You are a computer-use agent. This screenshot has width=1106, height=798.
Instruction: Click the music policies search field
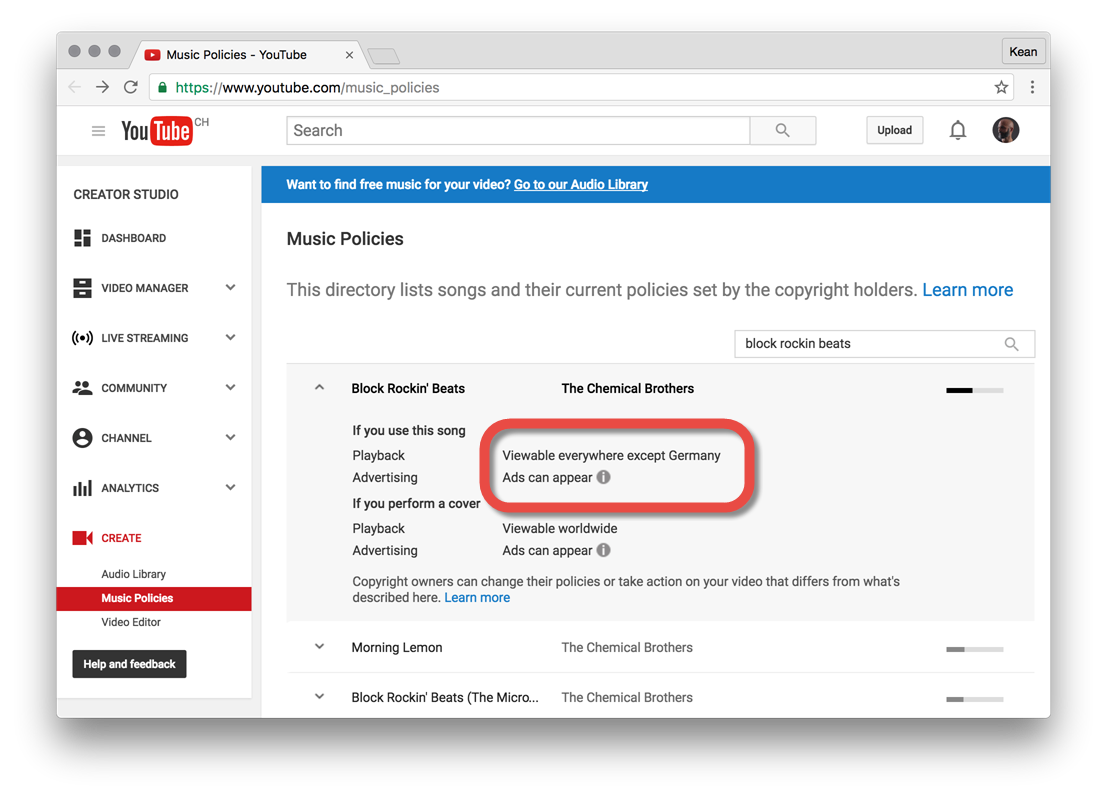pyautogui.click(x=868, y=344)
